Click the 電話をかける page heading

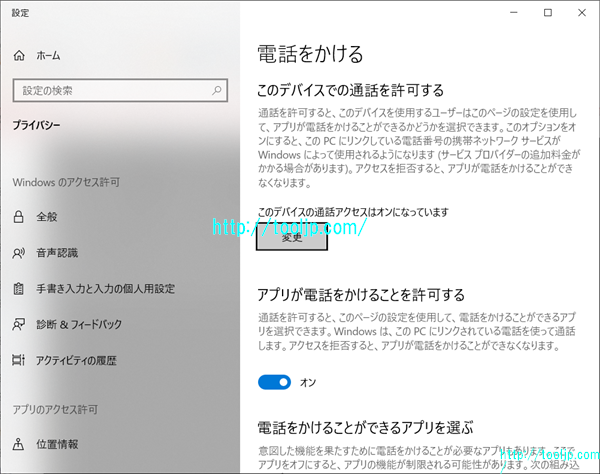coord(310,54)
